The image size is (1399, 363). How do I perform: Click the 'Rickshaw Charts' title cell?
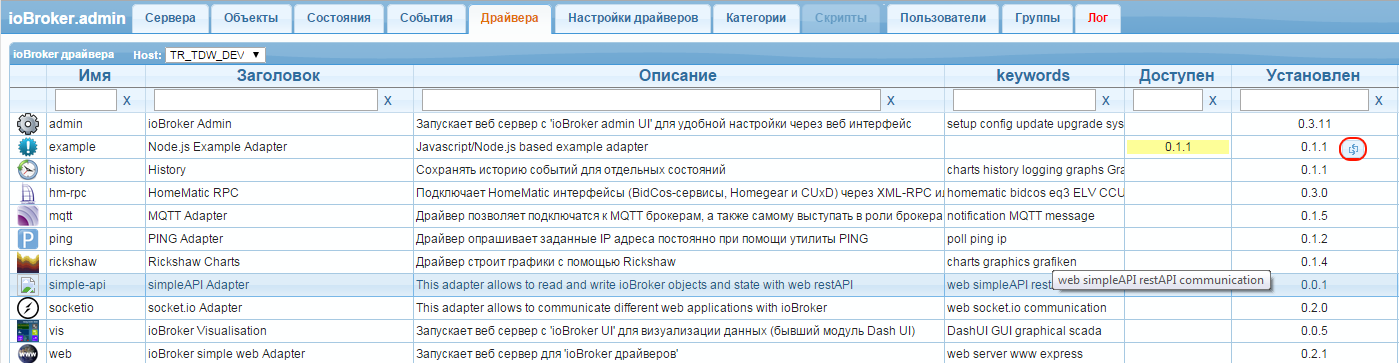[x=278, y=262]
